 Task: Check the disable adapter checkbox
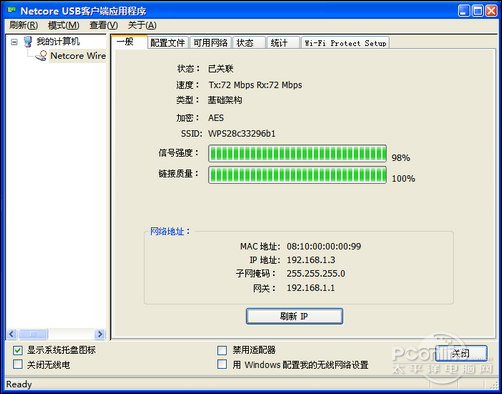tap(222, 350)
